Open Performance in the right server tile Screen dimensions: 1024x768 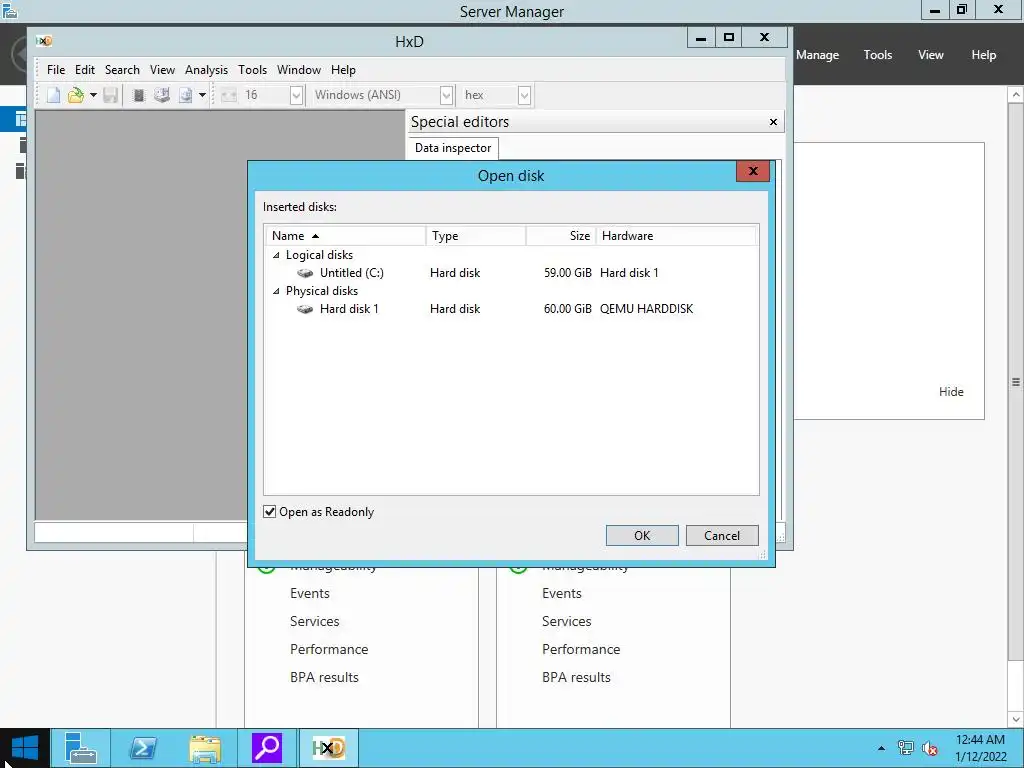(x=581, y=650)
